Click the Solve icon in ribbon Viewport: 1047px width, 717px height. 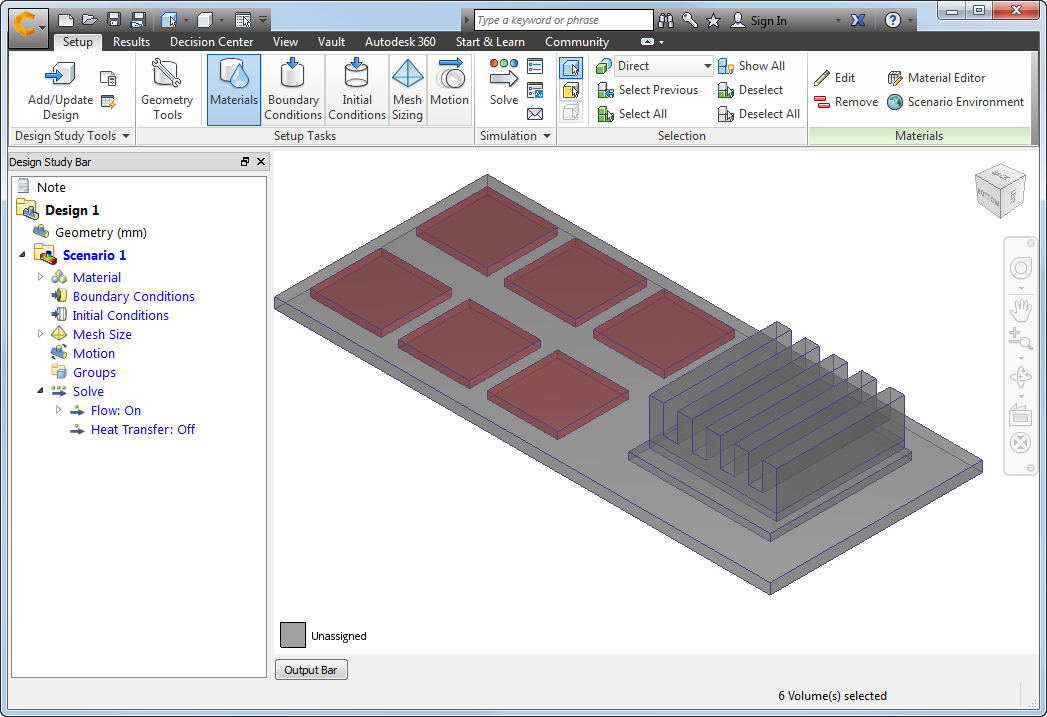(503, 73)
